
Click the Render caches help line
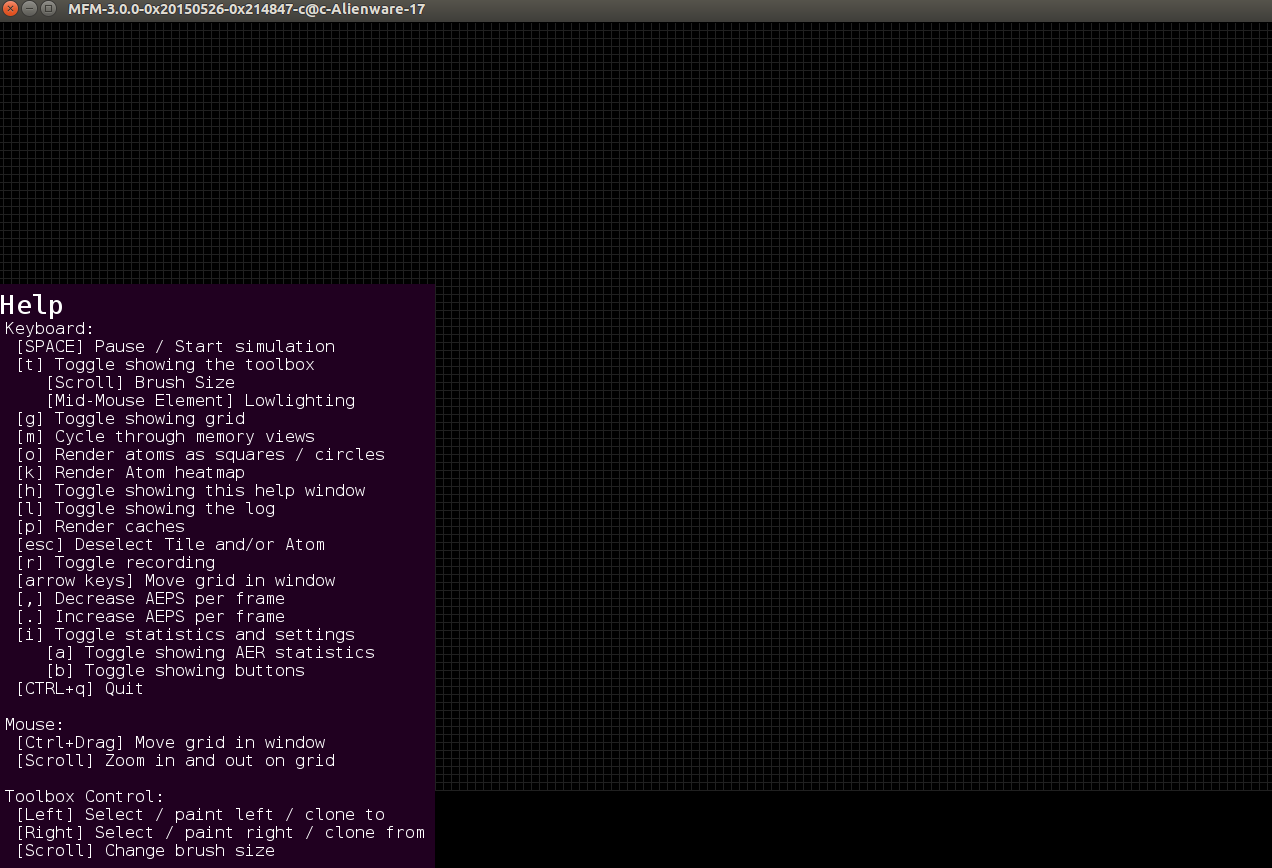pyautogui.click(x=100, y=527)
